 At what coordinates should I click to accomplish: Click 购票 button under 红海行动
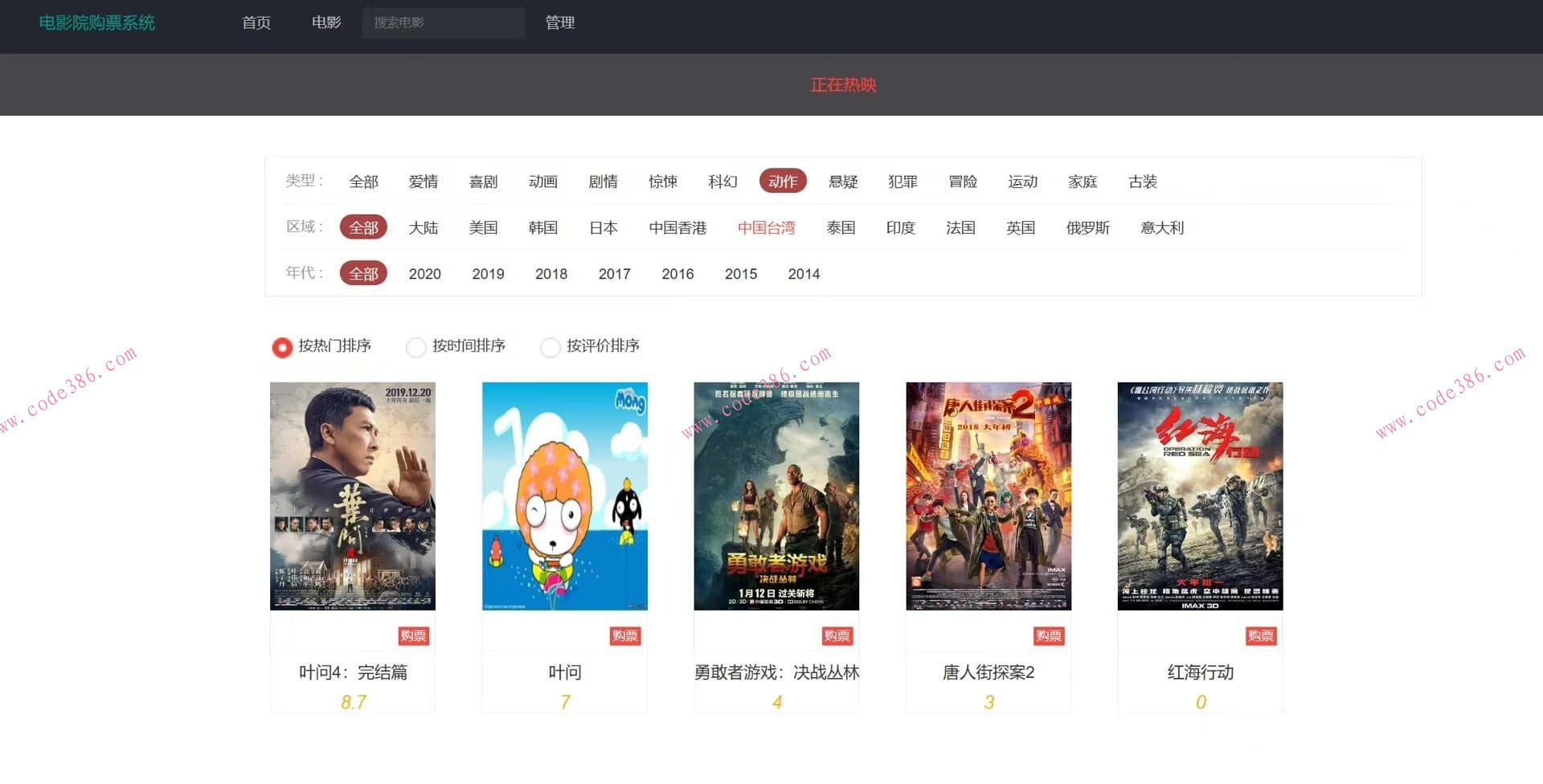(1260, 635)
